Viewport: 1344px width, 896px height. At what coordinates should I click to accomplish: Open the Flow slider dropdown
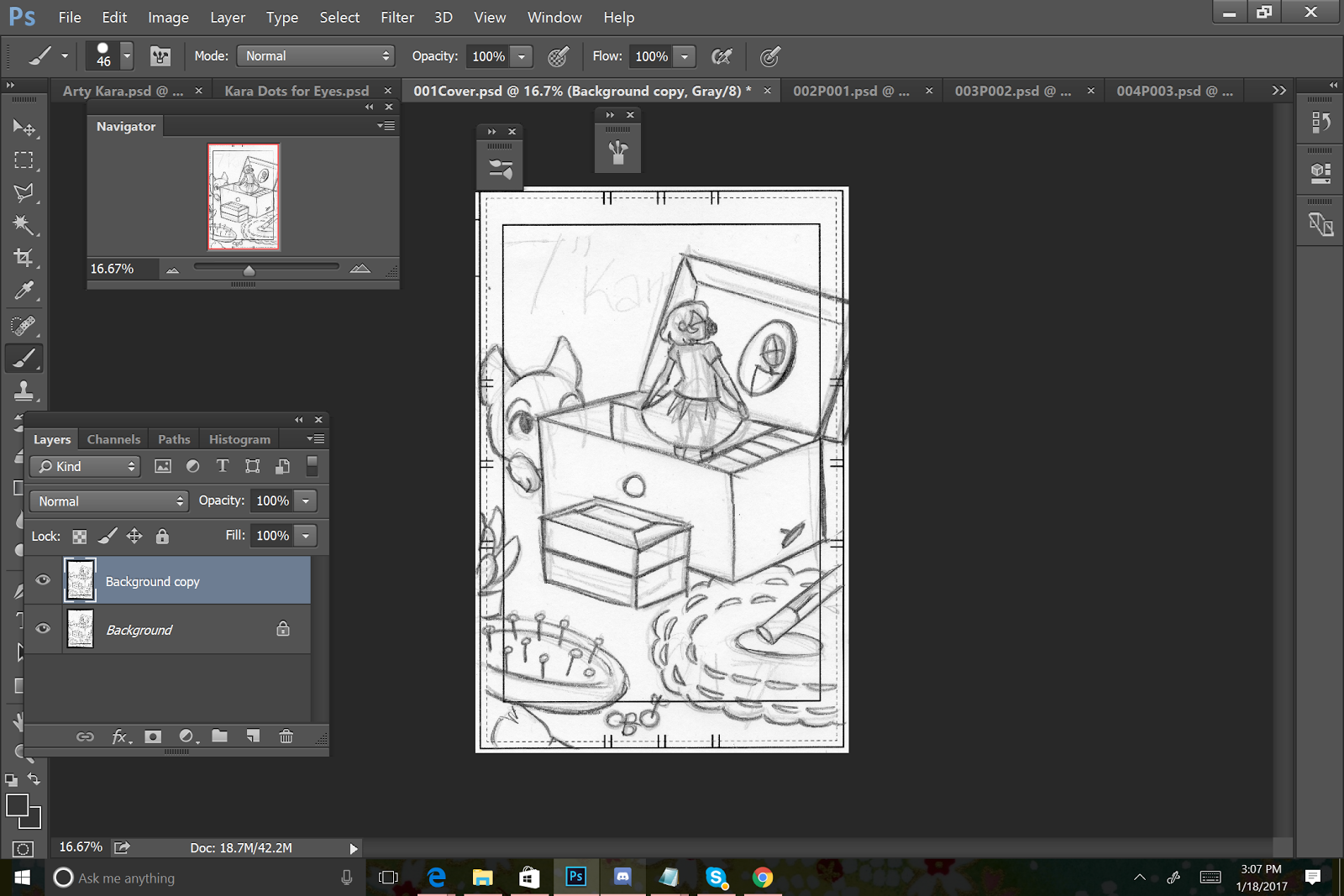(x=685, y=56)
